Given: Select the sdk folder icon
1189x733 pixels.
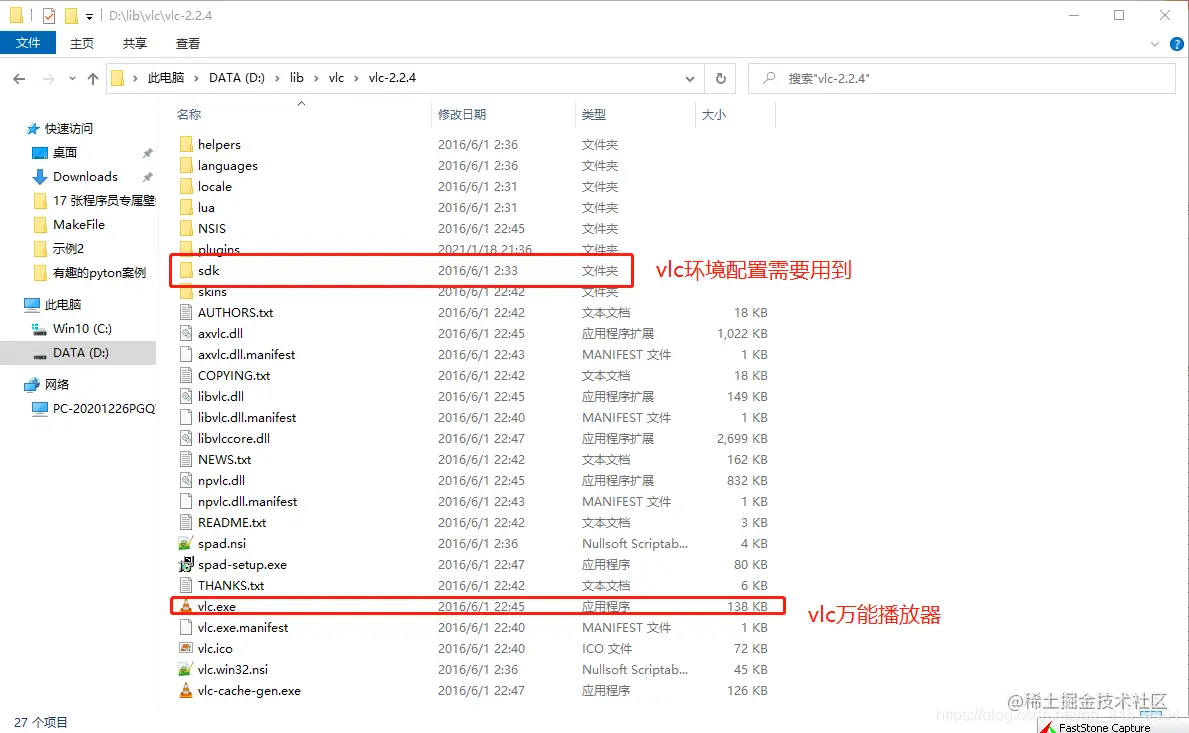Looking at the screenshot, I should tap(186, 271).
